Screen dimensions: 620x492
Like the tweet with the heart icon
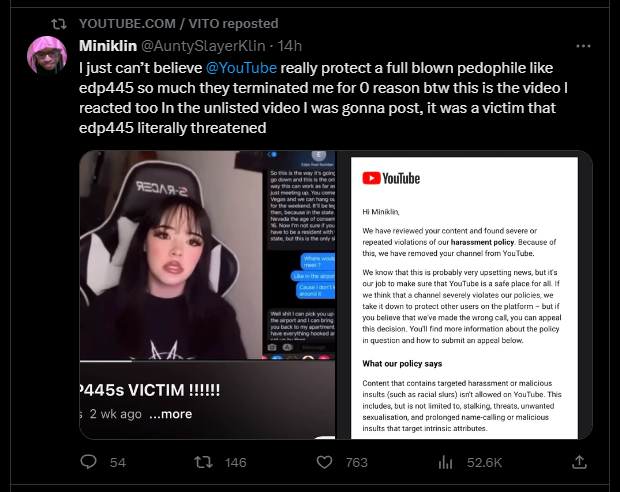click(x=324, y=462)
